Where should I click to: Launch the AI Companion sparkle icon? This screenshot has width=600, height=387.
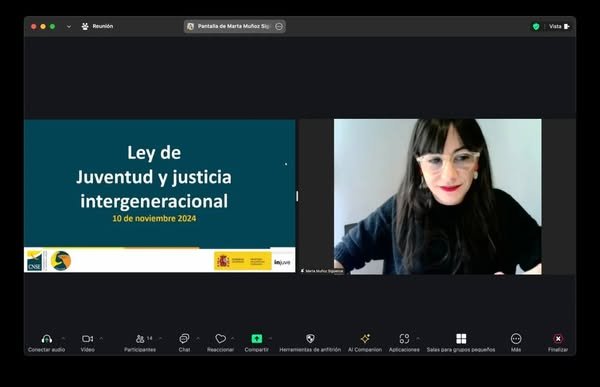point(365,339)
